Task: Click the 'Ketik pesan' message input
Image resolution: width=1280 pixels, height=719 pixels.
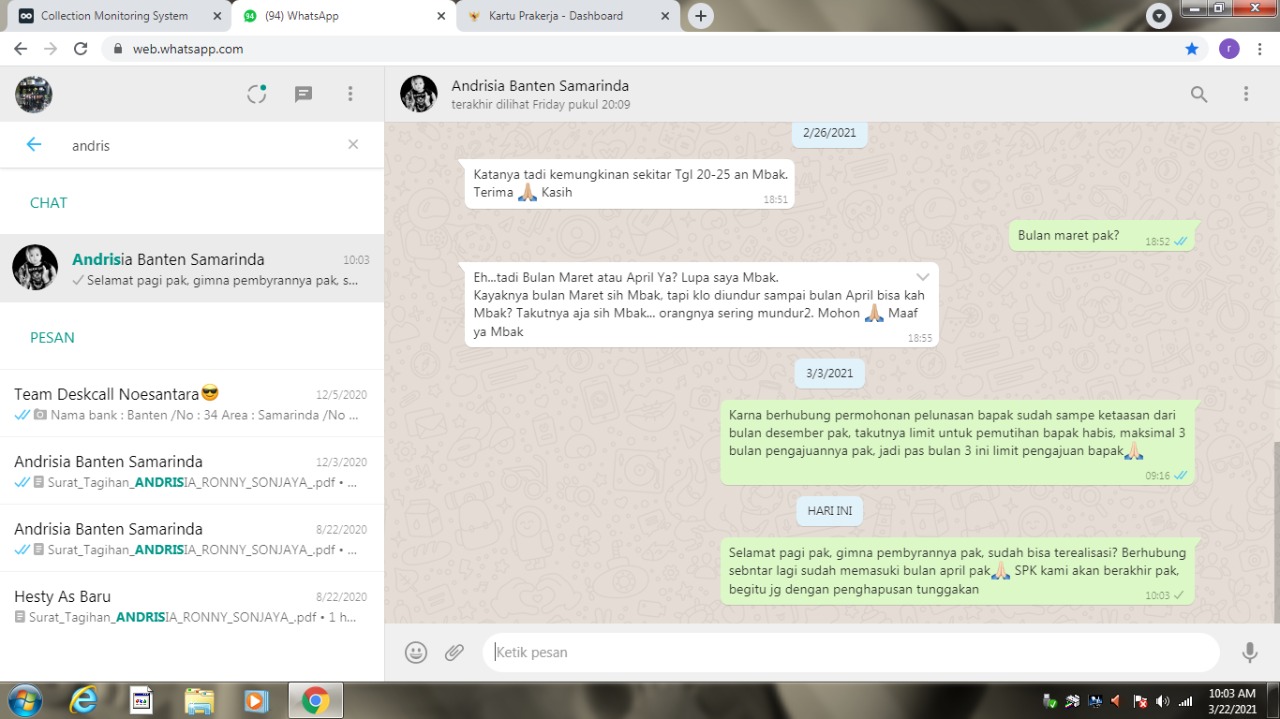Action: pos(850,652)
